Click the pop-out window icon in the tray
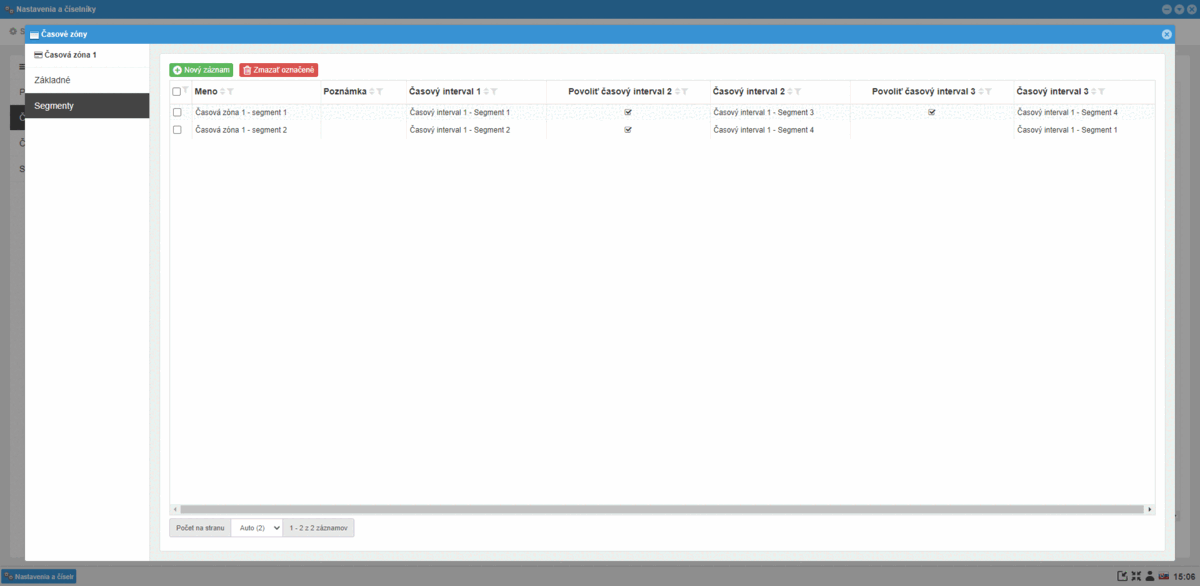Viewport: 1200px width, 586px height. (1122, 576)
